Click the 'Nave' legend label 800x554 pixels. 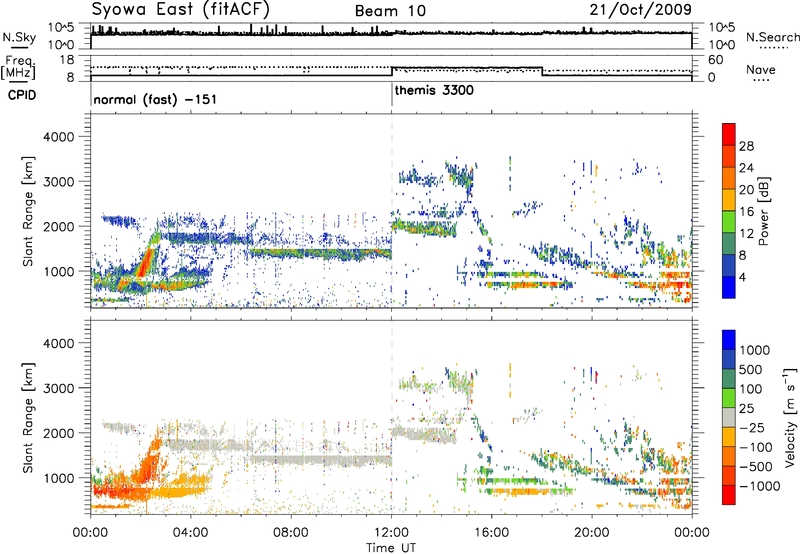pos(761,70)
